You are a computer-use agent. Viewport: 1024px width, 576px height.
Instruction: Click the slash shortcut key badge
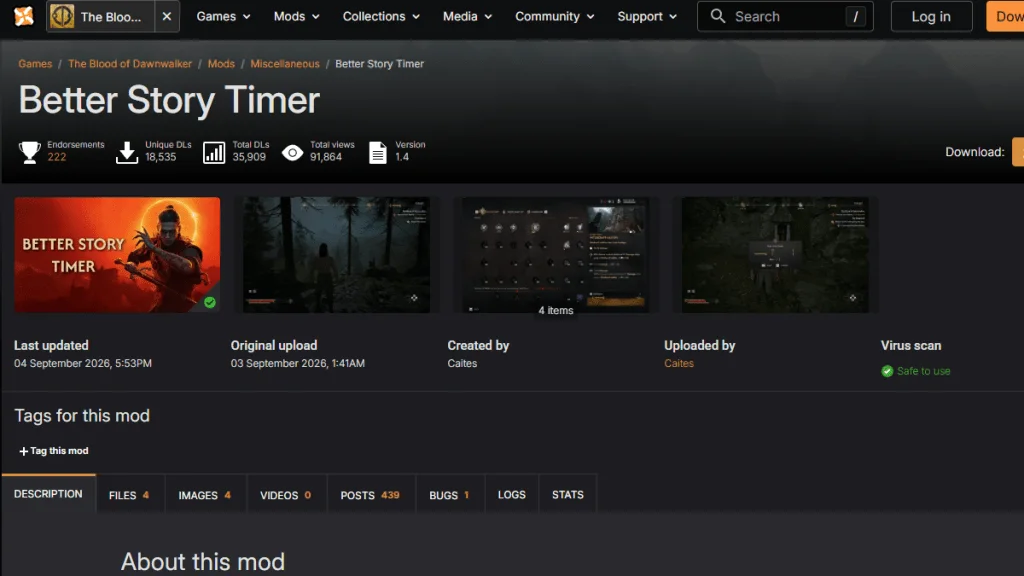[x=855, y=16]
